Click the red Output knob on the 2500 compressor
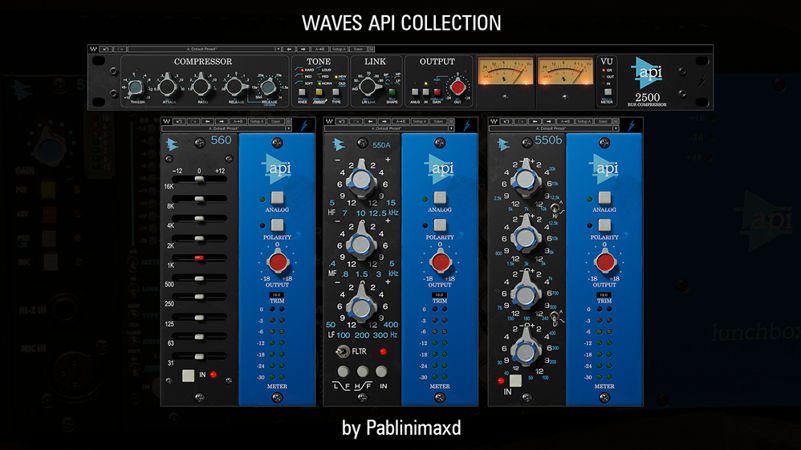Viewport: 801px width, 450px height. pyautogui.click(x=459, y=85)
